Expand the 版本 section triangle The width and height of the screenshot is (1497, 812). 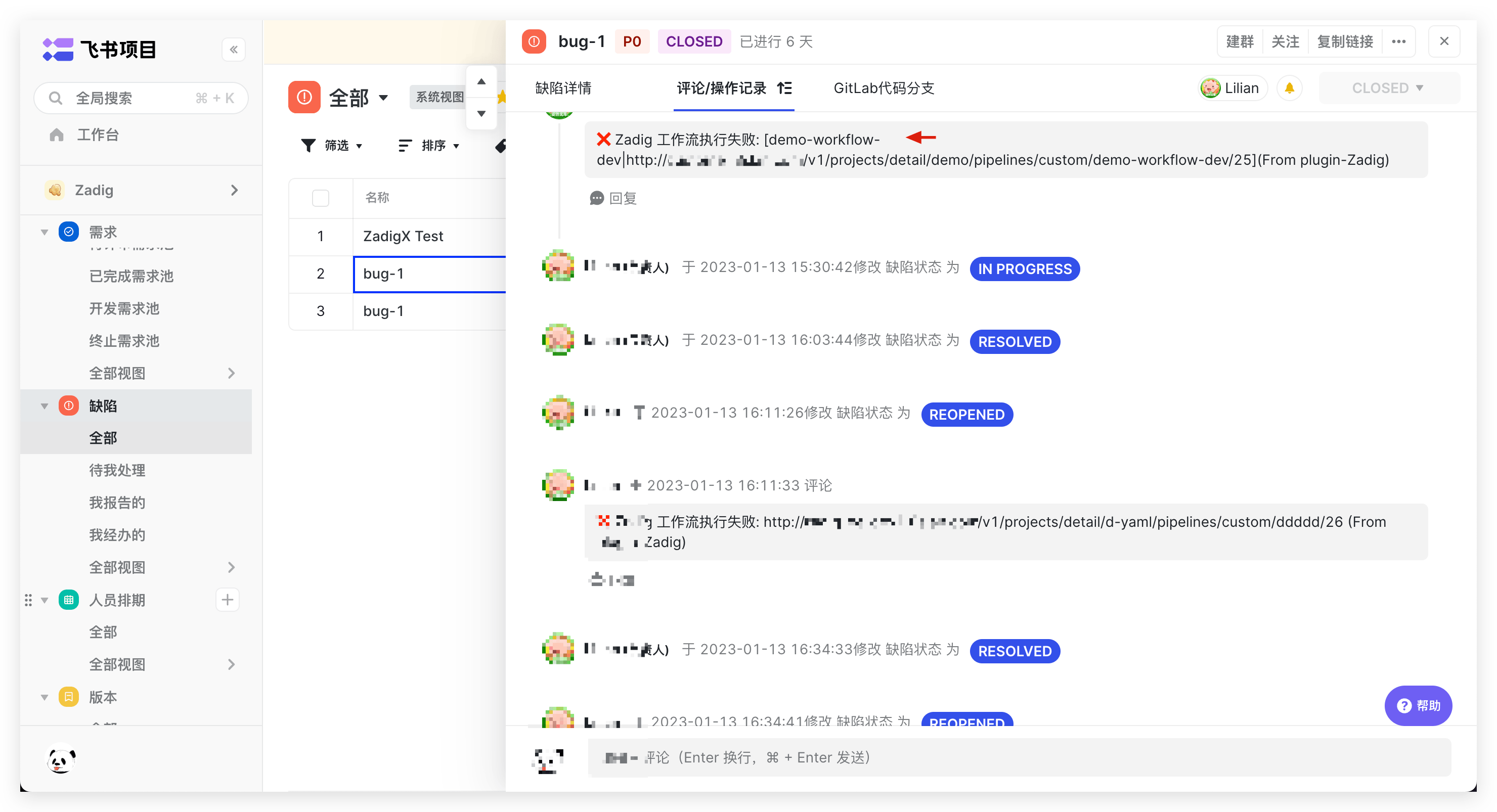44,696
